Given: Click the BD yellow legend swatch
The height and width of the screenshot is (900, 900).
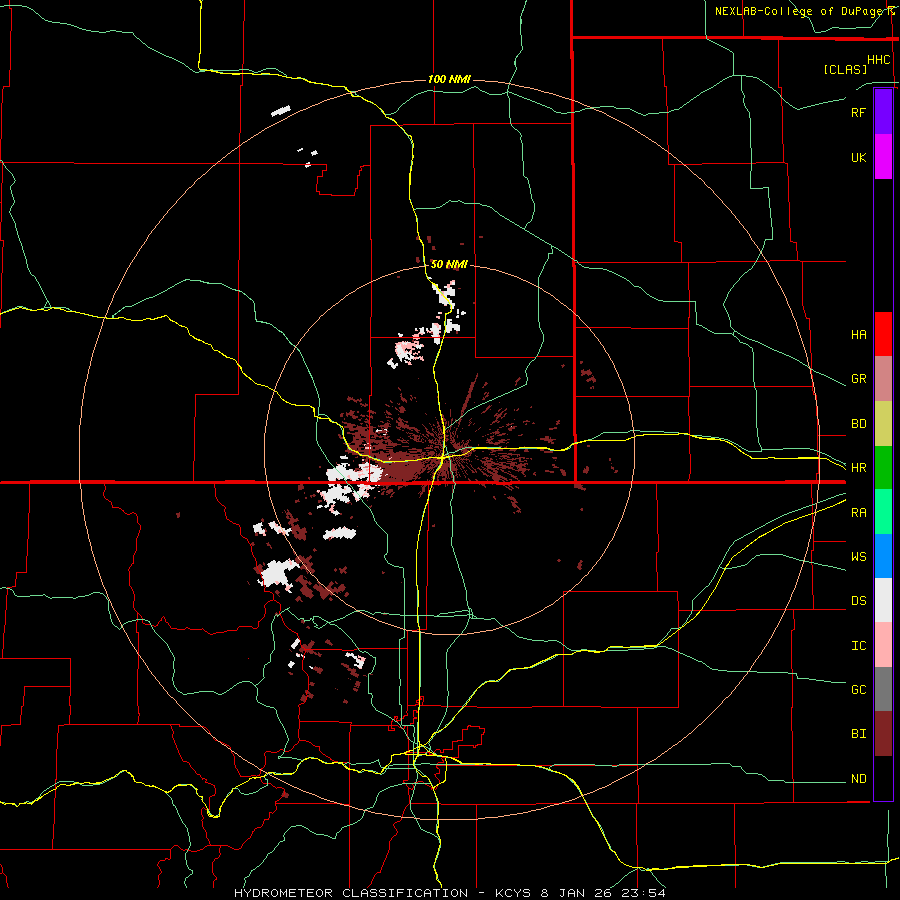Looking at the screenshot, I should tap(883, 423).
